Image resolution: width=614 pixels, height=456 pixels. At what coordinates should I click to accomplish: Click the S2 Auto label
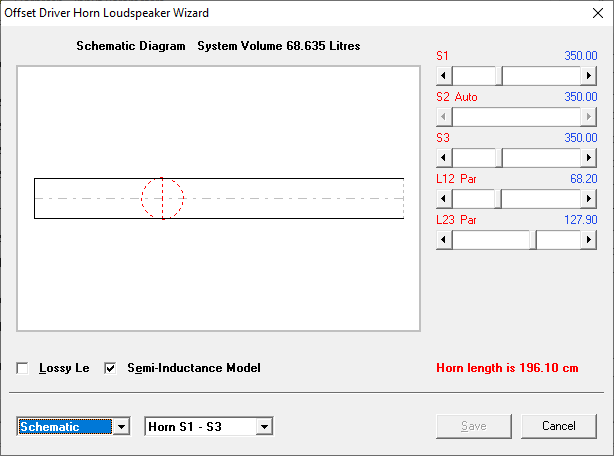click(x=457, y=97)
